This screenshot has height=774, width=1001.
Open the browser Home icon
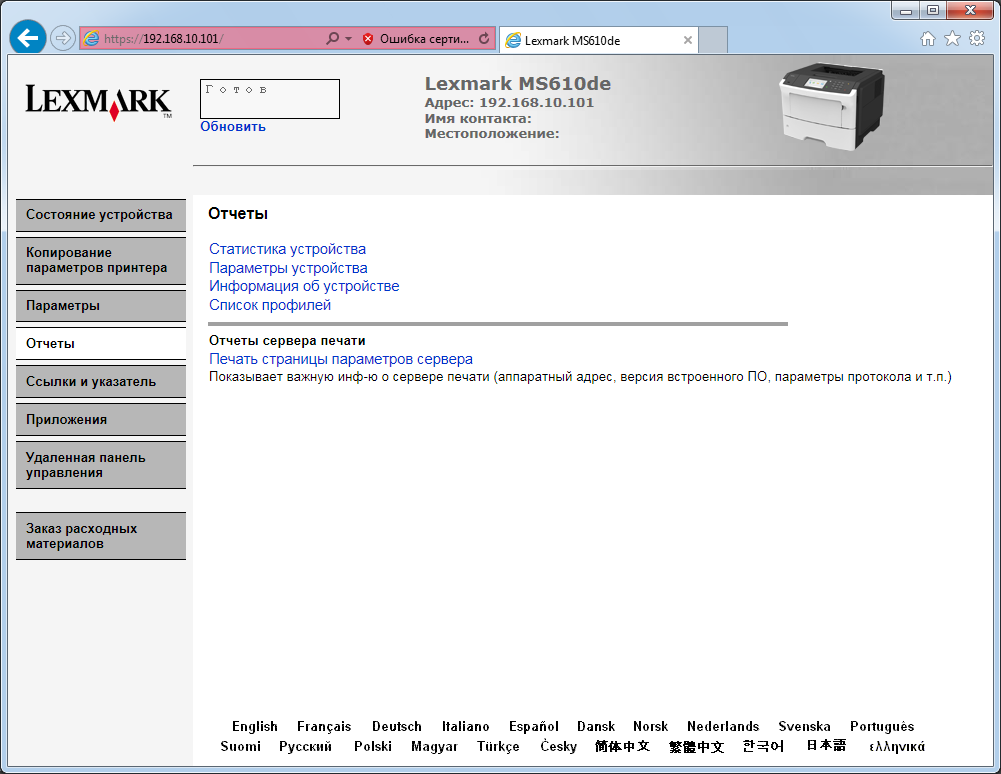click(x=928, y=38)
